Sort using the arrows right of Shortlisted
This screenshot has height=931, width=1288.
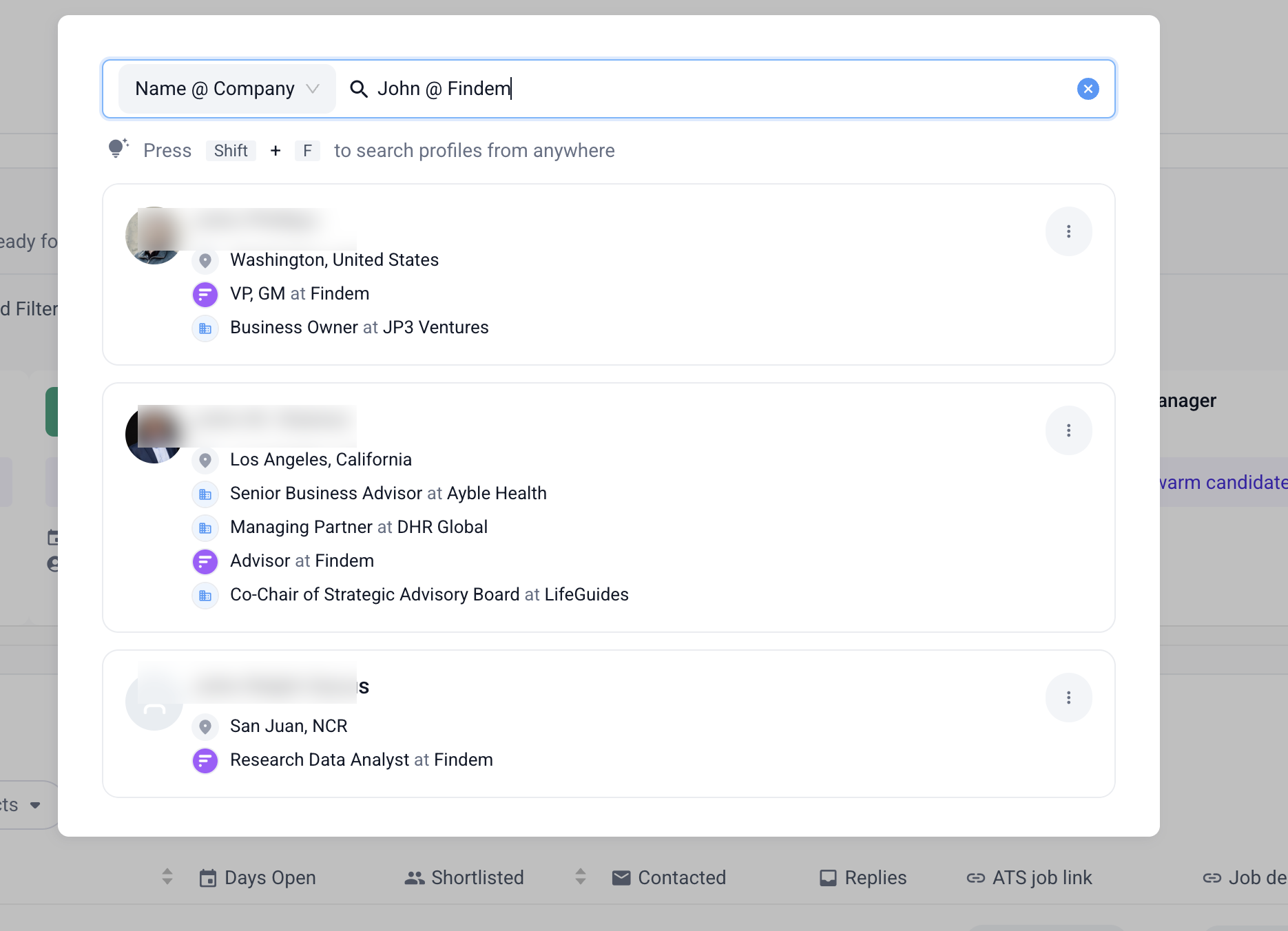580,877
